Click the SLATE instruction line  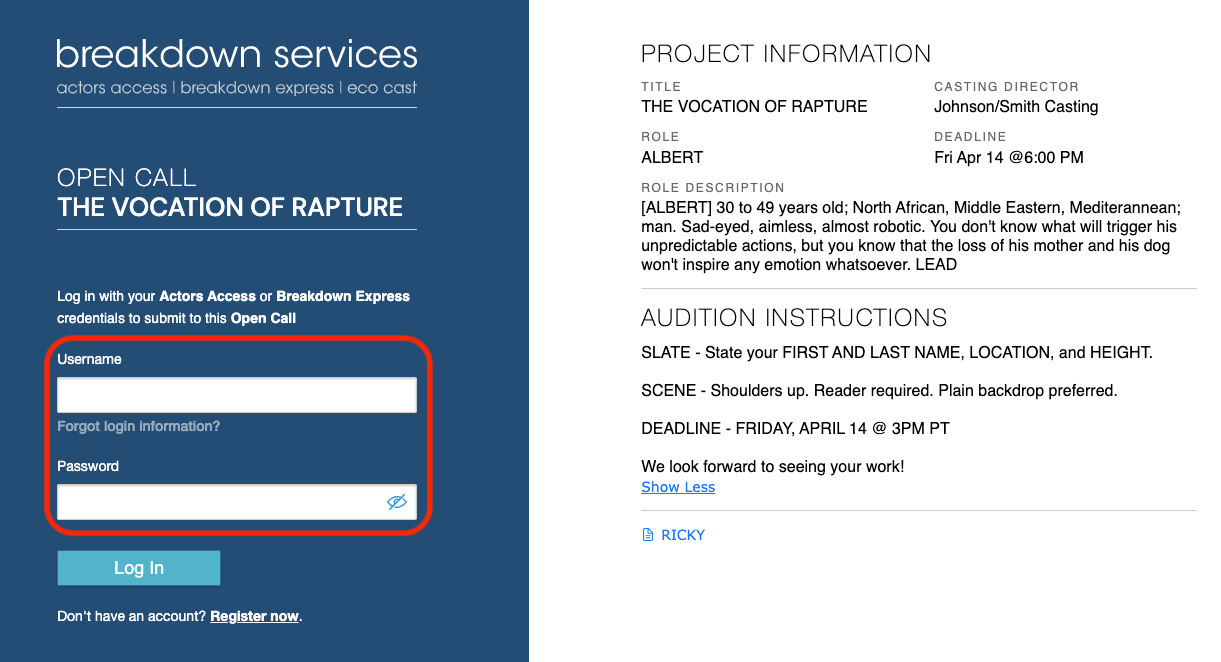[897, 353]
